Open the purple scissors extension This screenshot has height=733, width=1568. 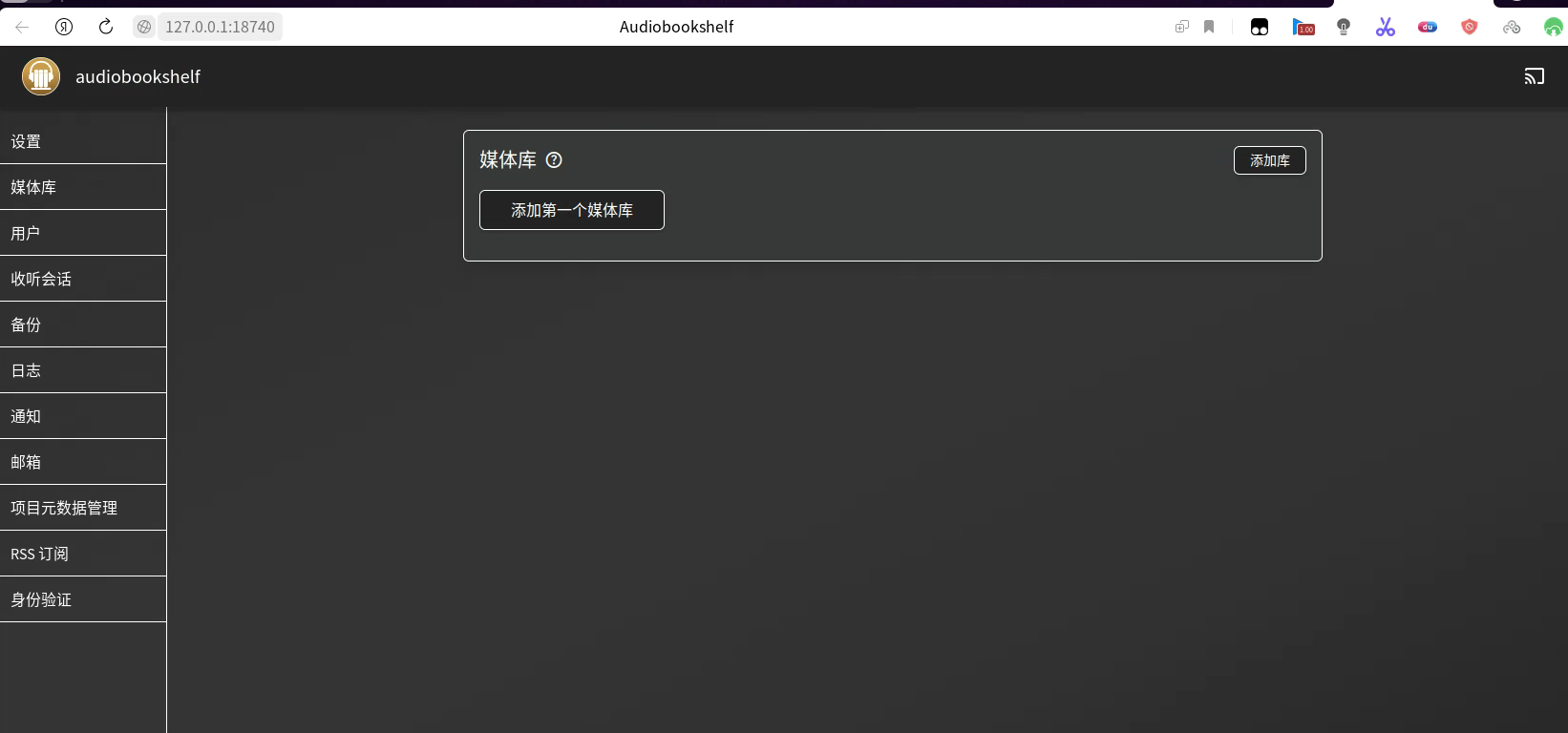click(1385, 27)
